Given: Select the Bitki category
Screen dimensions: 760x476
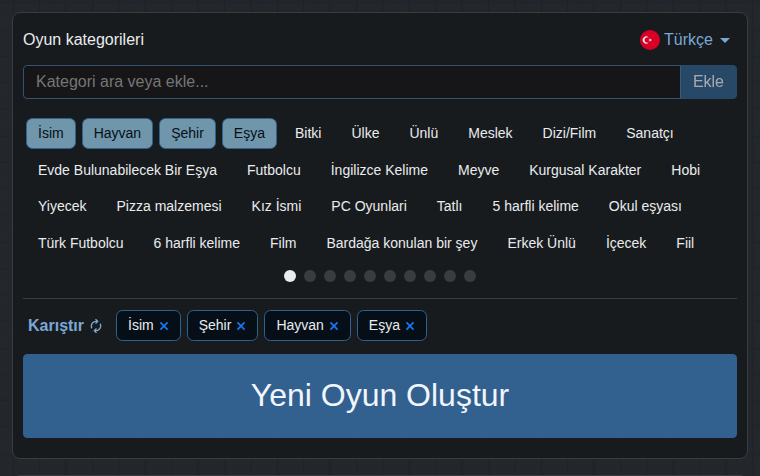Looking at the screenshot, I should pyautogui.click(x=308, y=133).
